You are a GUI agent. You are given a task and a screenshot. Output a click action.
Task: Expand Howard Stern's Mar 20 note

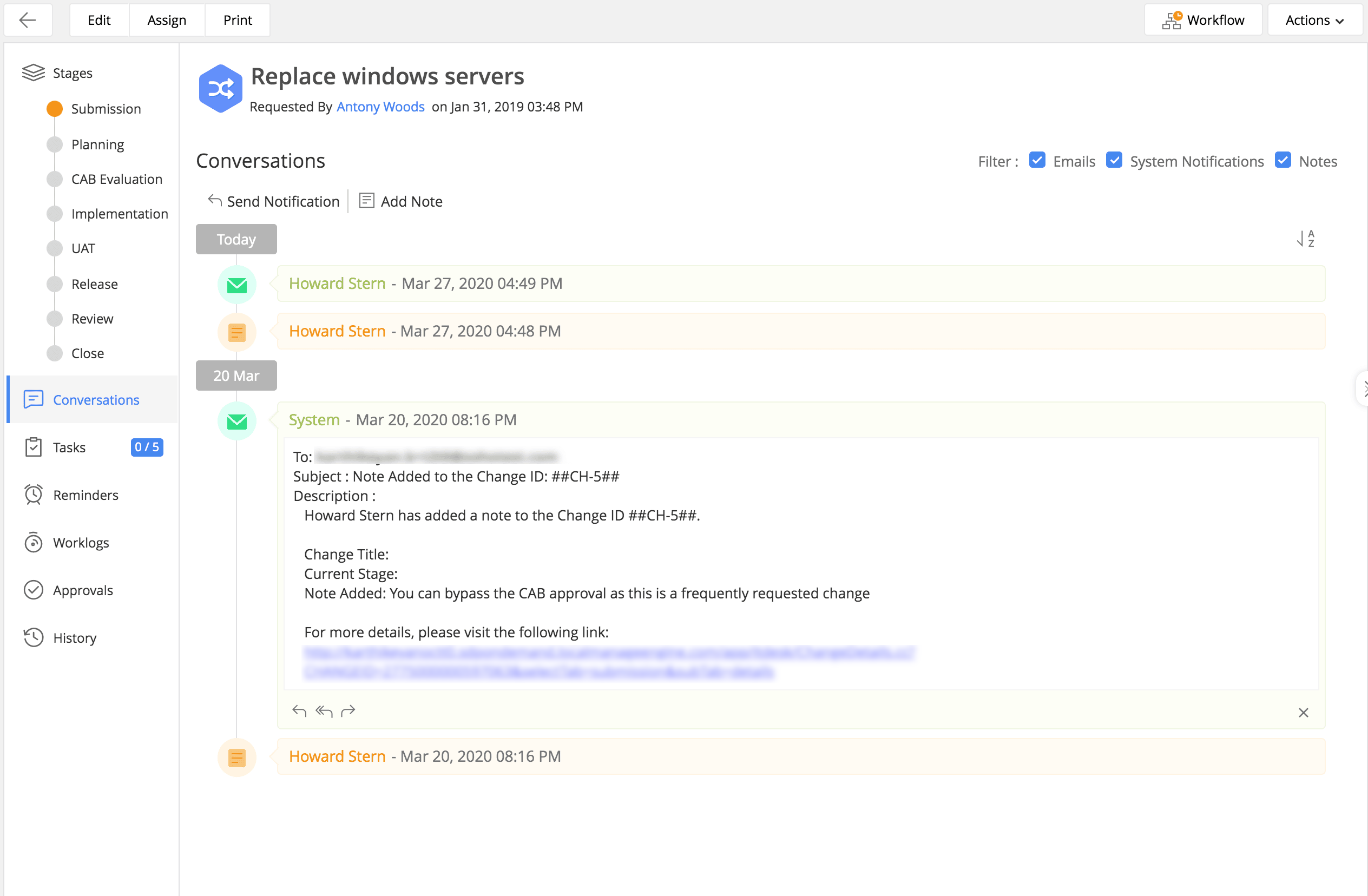tap(424, 756)
